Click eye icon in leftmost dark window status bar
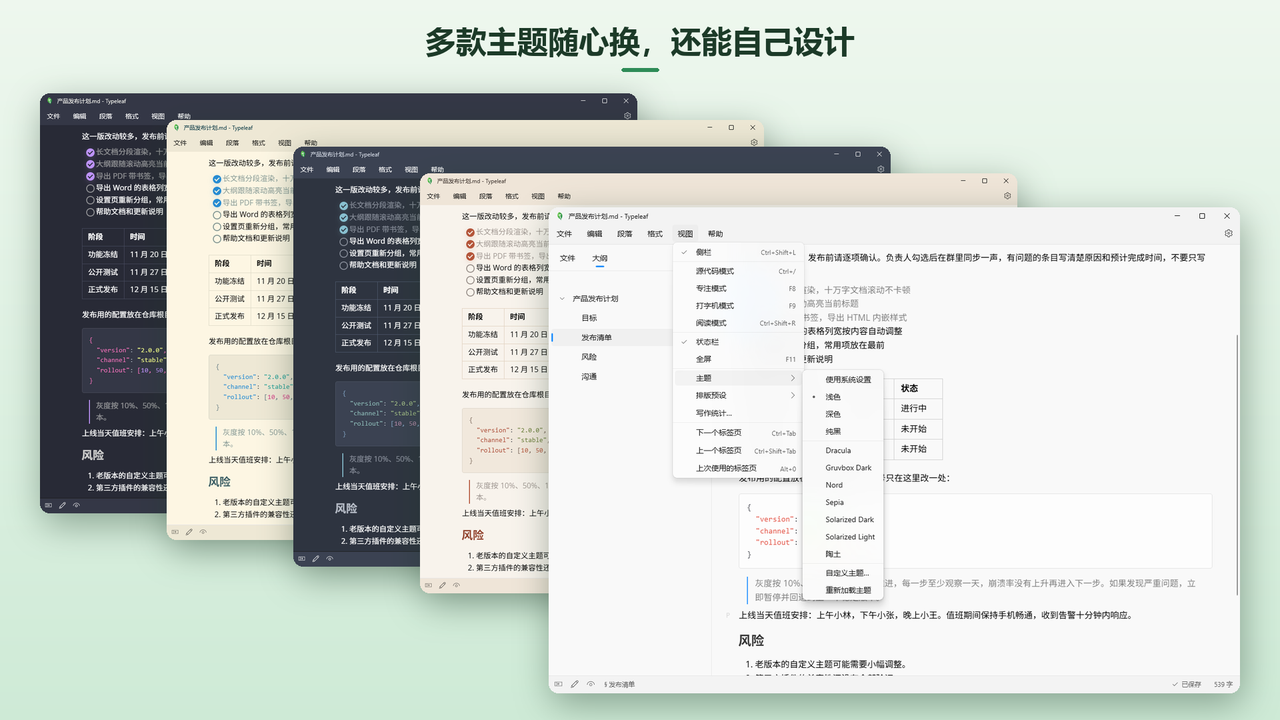The image size is (1280, 720). [x=77, y=505]
